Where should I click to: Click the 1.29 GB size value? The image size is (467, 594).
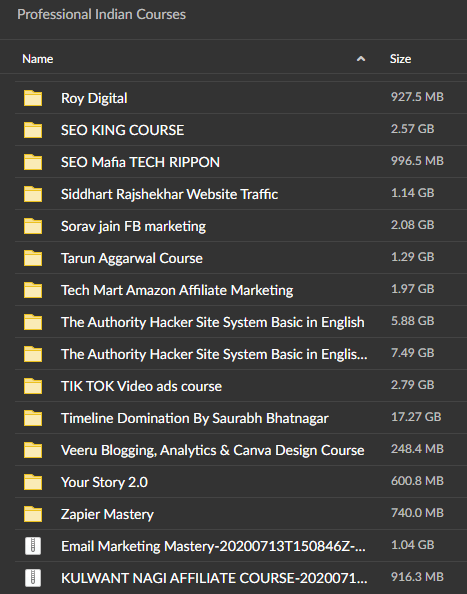412,256
